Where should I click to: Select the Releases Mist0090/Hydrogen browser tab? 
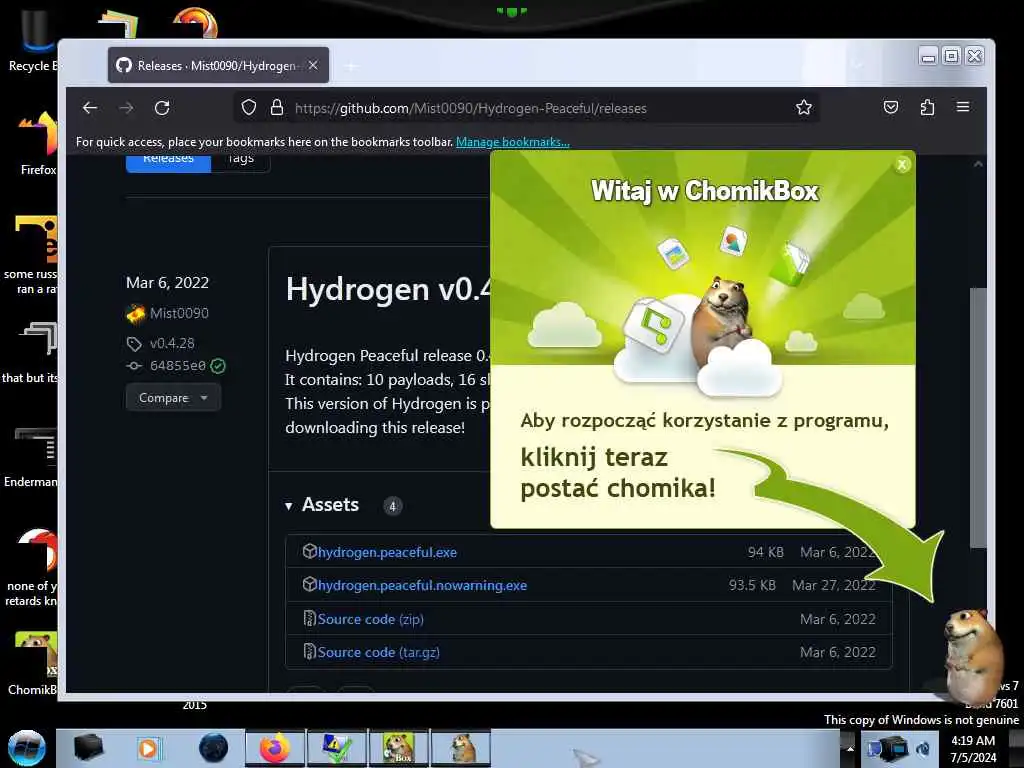pos(218,65)
